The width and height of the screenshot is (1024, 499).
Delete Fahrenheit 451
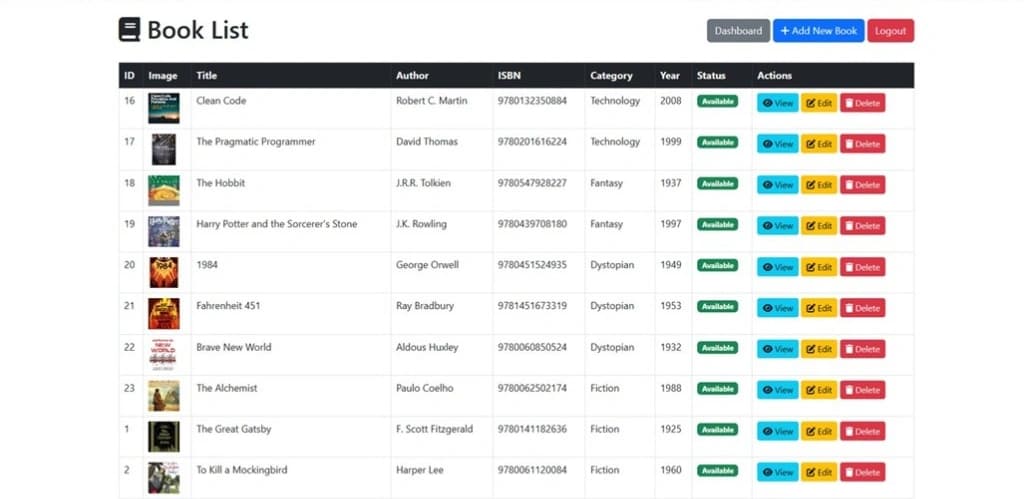pos(862,308)
